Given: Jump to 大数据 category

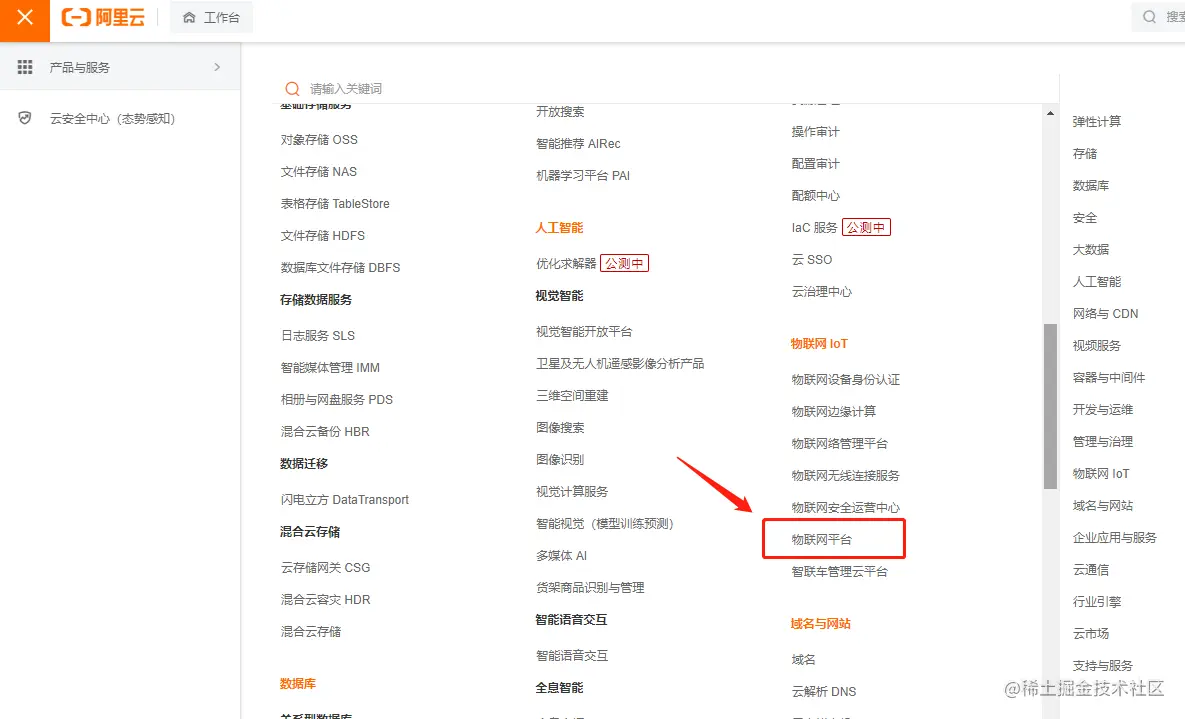Looking at the screenshot, I should tap(1091, 249).
